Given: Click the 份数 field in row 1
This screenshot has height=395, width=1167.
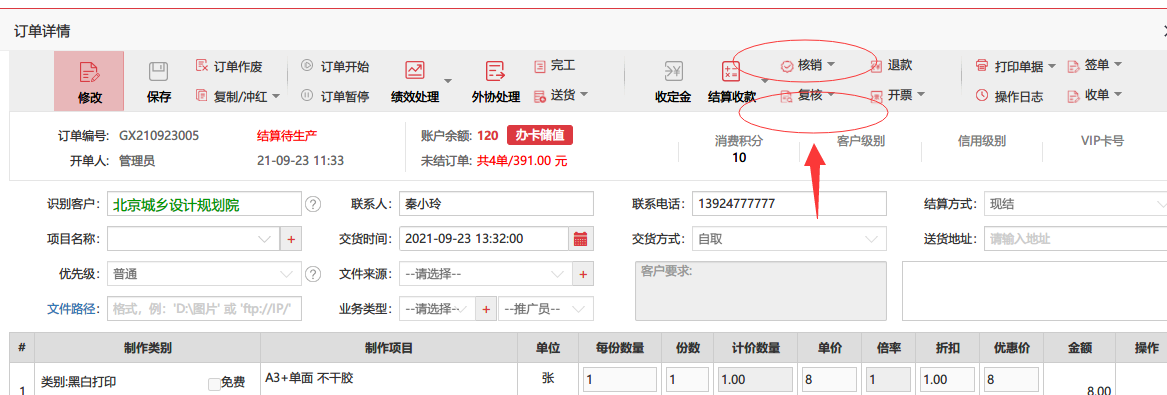Looking at the screenshot, I should [x=687, y=379].
